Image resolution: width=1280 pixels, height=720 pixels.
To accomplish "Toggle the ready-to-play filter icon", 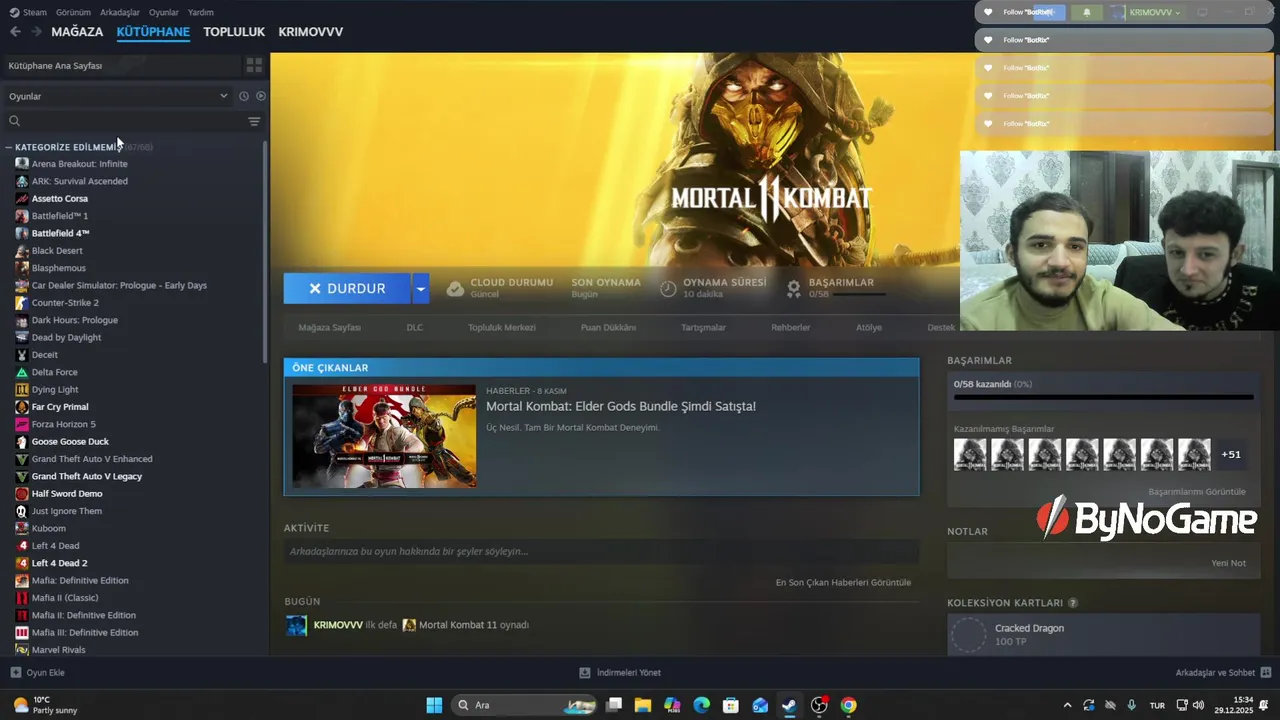I will [261, 96].
